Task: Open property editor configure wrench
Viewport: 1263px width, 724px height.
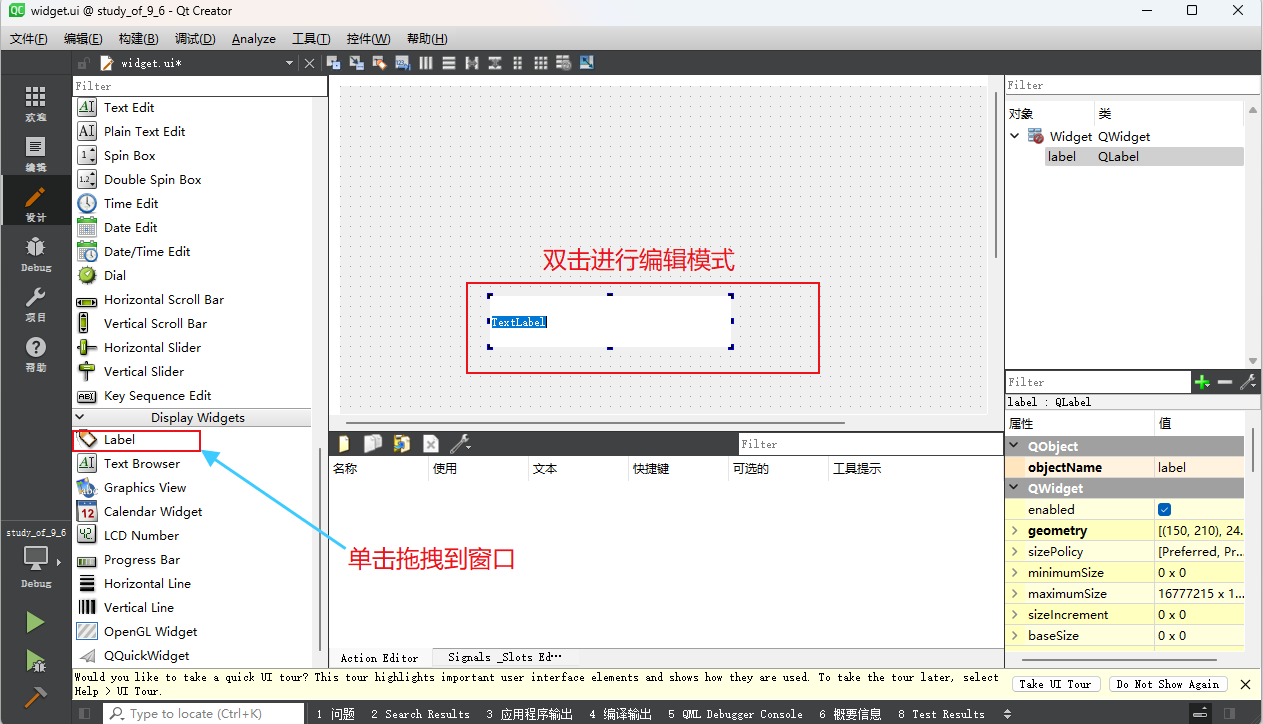Action: click(1248, 382)
